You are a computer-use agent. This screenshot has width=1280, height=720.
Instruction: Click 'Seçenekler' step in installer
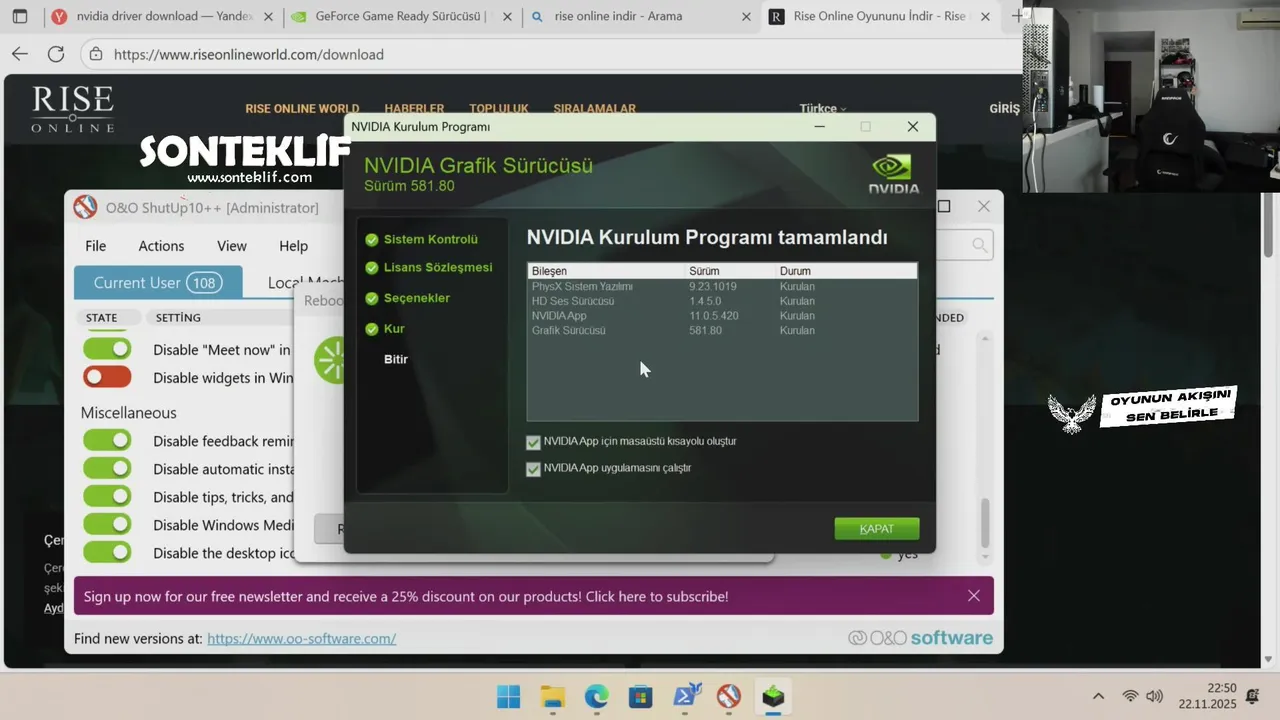tap(417, 298)
